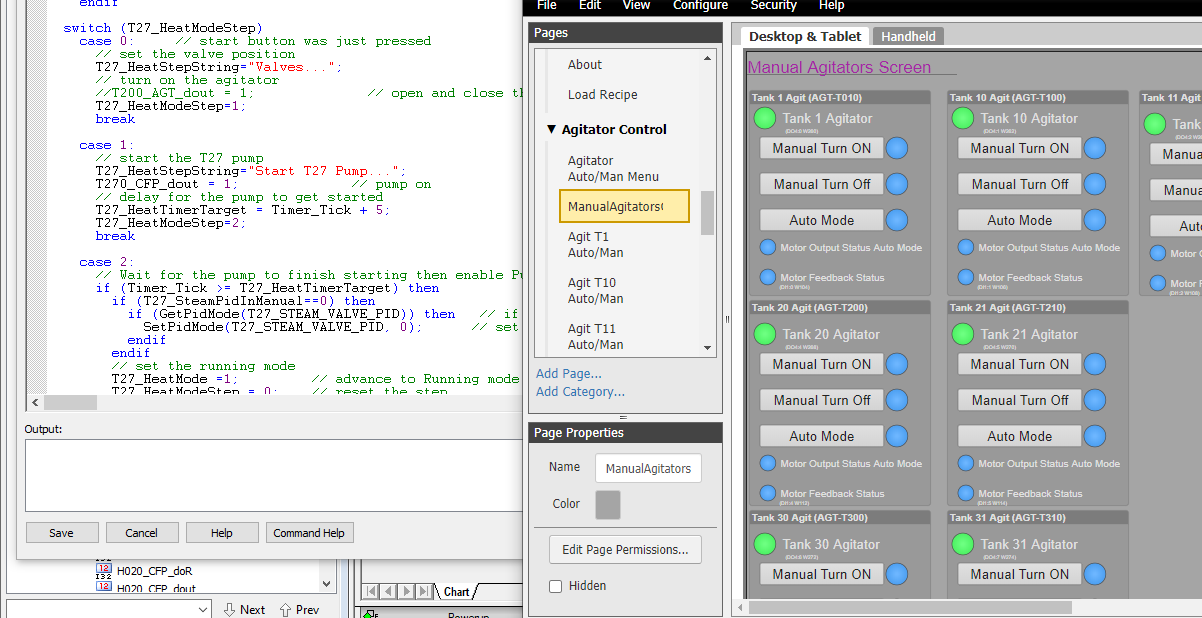Open the combo box dropdown left of Next

203,609
